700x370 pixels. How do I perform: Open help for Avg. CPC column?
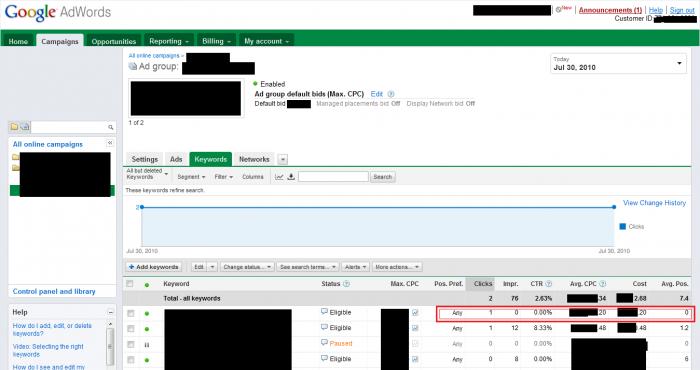coord(603,284)
